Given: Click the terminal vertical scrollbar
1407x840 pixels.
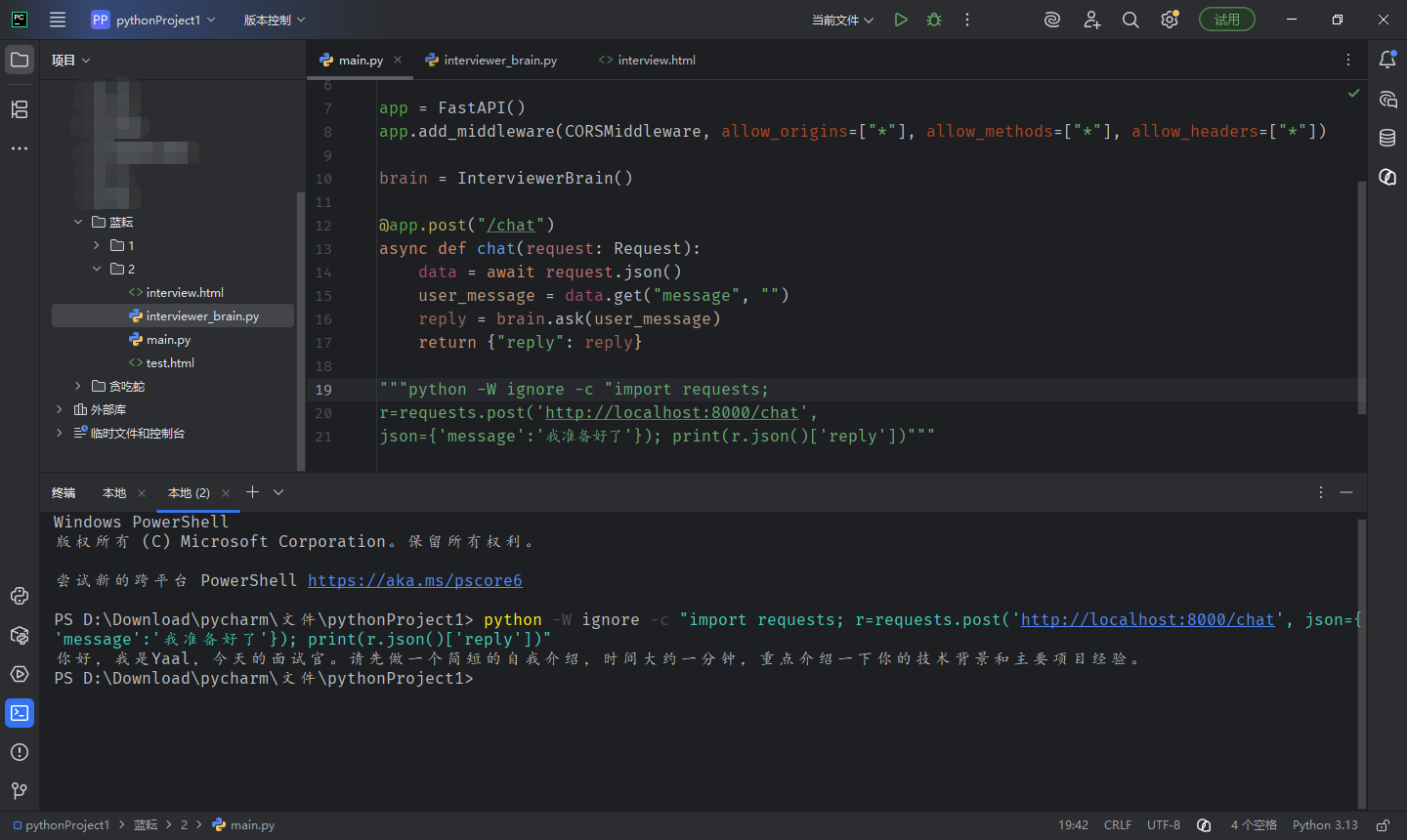Looking at the screenshot, I should pos(1361,664).
